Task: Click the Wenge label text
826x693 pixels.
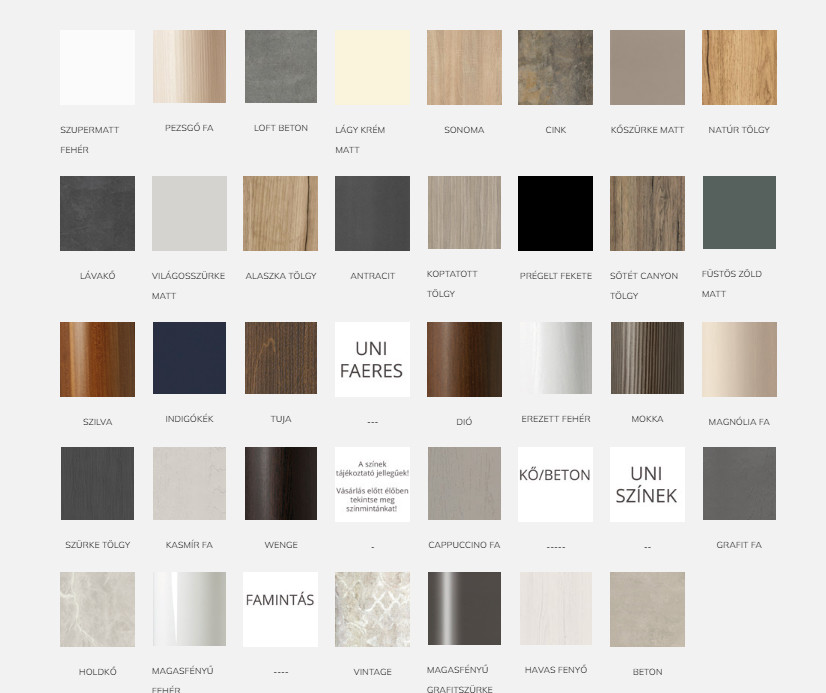Action: tap(280, 546)
